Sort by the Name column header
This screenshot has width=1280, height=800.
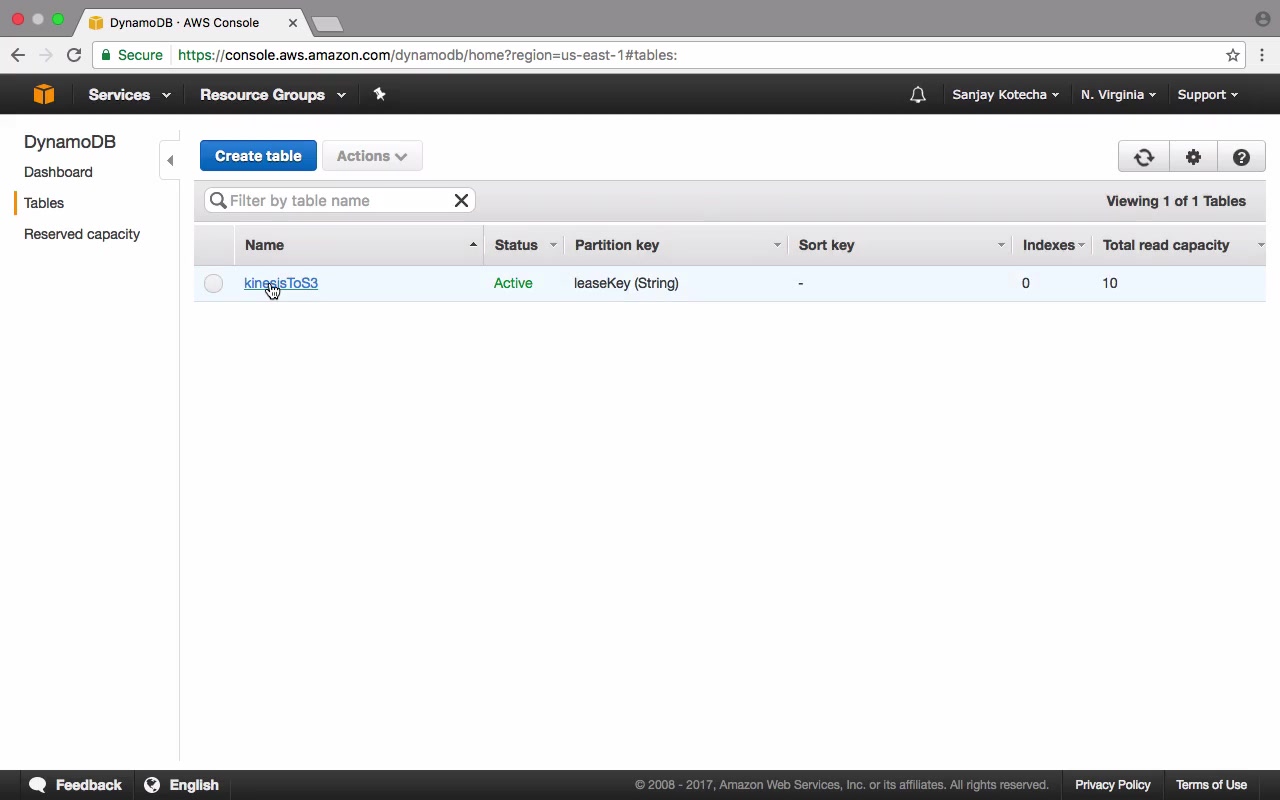click(x=359, y=245)
